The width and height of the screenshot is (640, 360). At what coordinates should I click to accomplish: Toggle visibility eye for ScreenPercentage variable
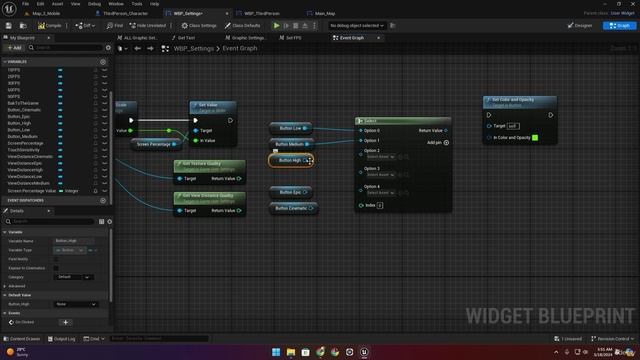(104, 143)
